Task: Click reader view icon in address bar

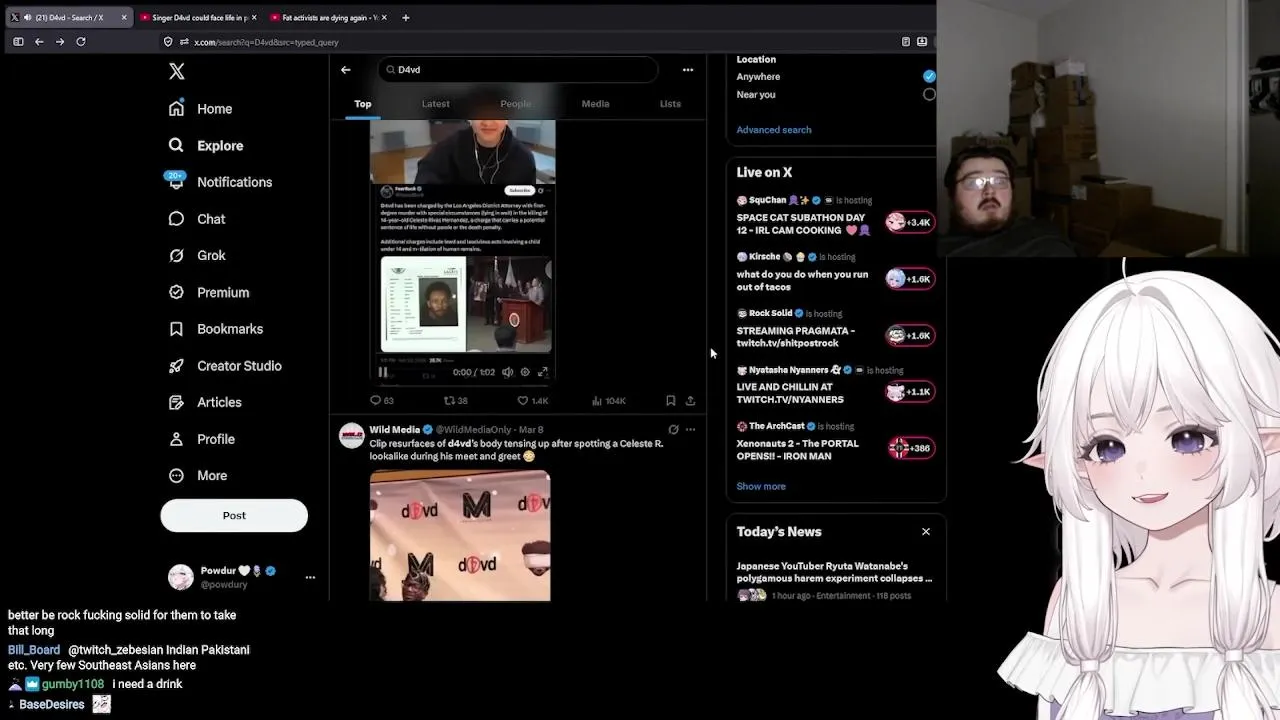Action: 906,42
